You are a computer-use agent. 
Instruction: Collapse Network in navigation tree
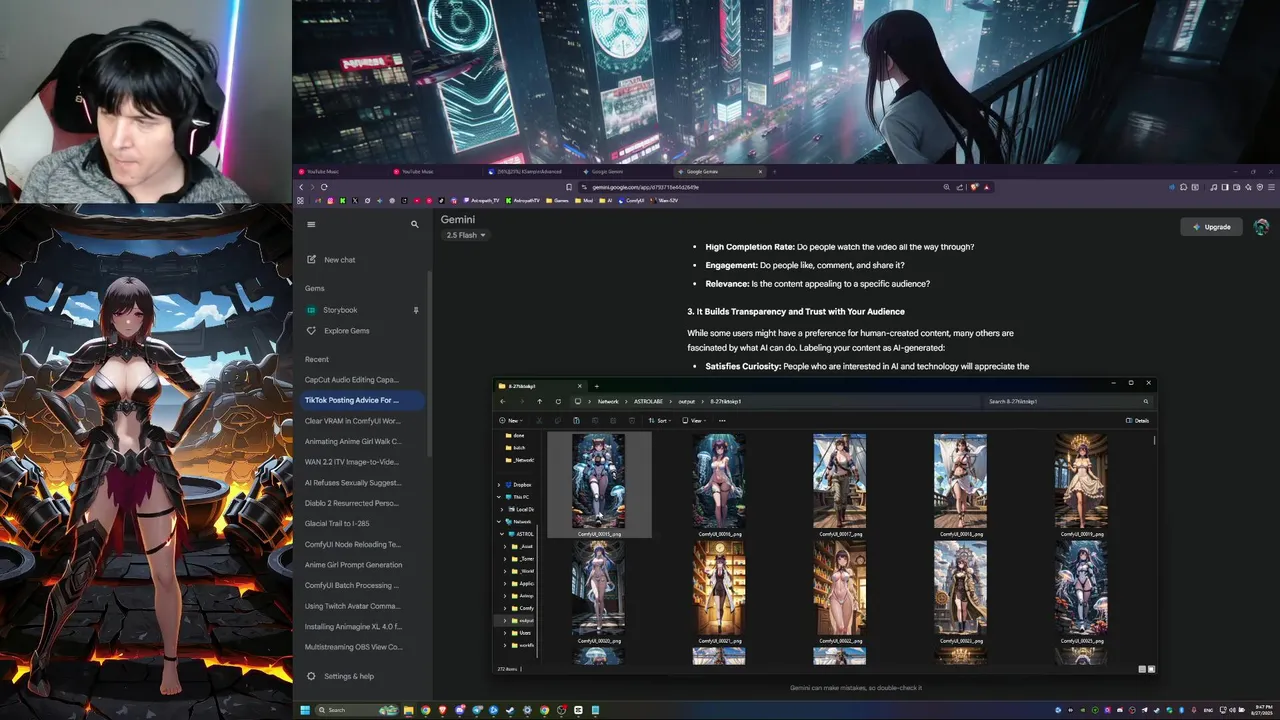[499, 522]
